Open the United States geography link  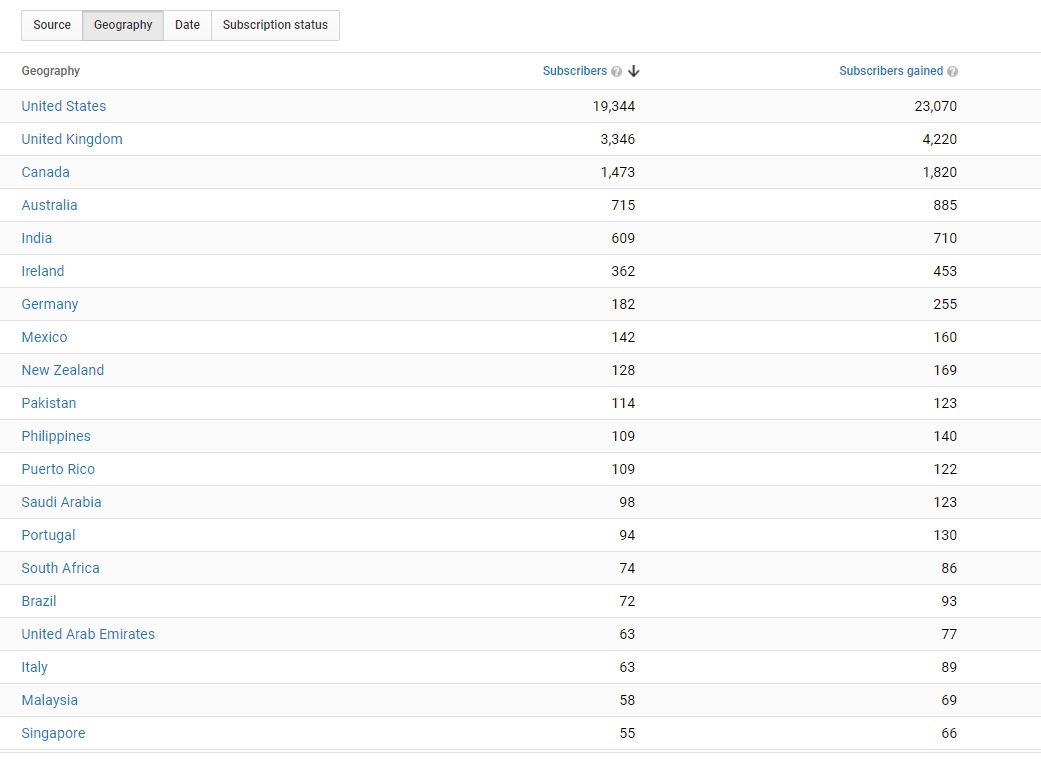pos(64,106)
